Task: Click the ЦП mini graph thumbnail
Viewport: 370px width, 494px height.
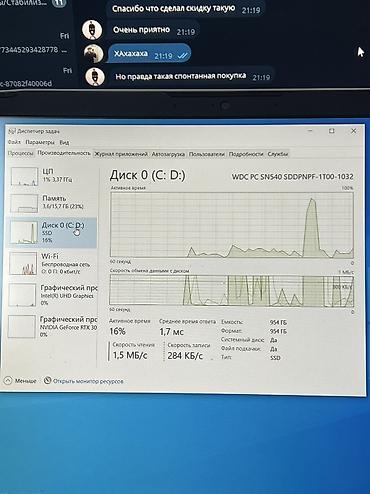Action: (x=24, y=176)
